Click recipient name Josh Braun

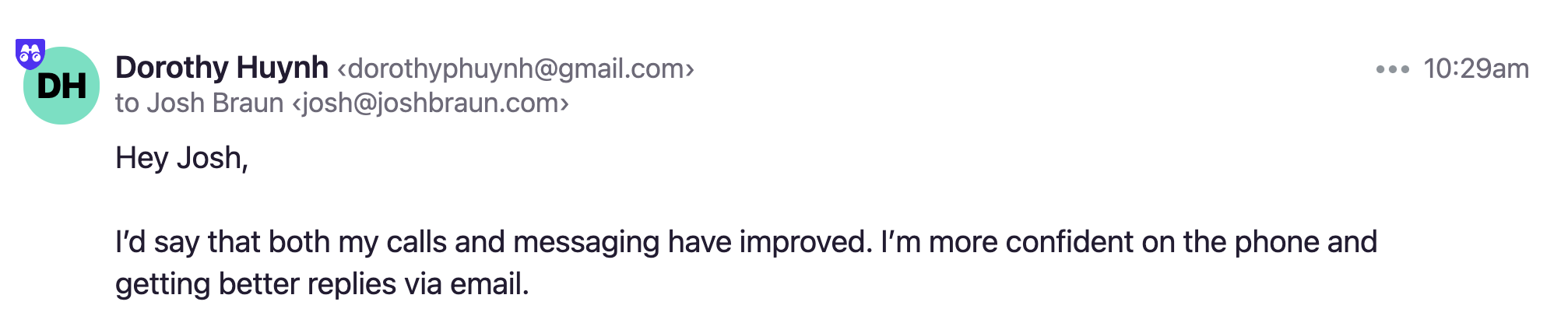216,103
